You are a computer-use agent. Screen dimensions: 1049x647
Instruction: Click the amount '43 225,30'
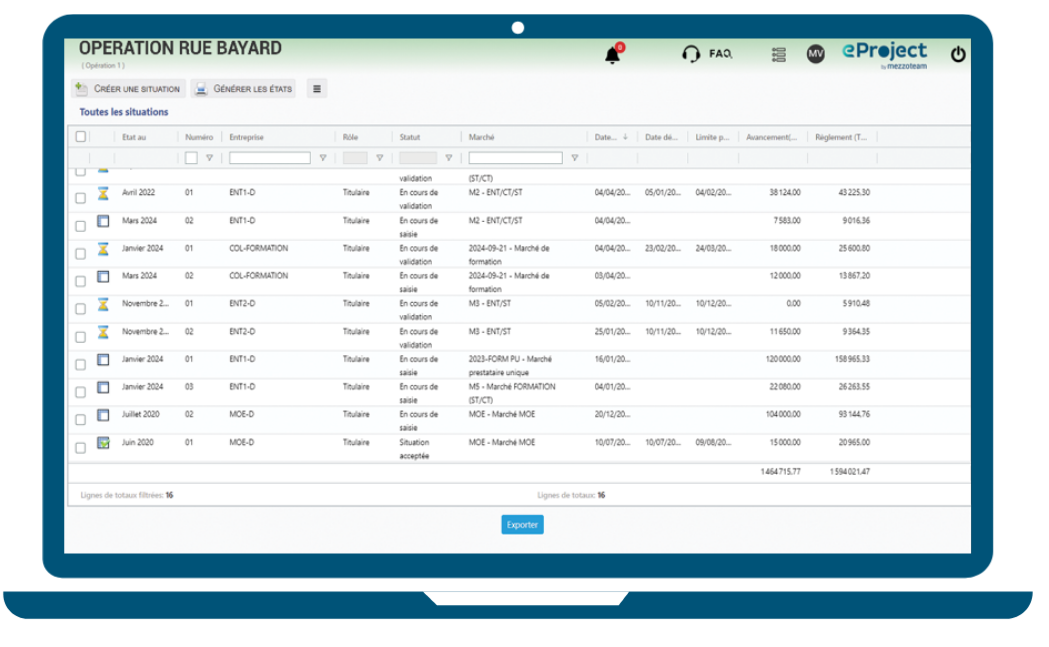coord(854,193)
